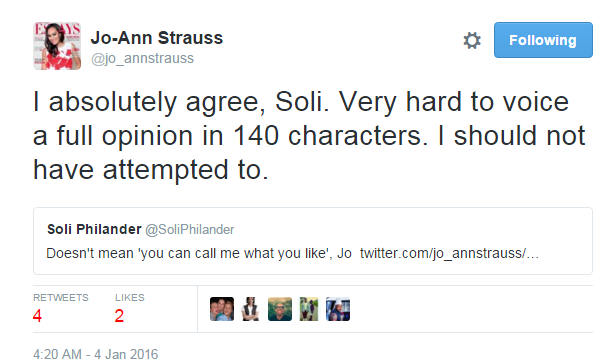Open first liker avatar with two people

pos(222,309)
